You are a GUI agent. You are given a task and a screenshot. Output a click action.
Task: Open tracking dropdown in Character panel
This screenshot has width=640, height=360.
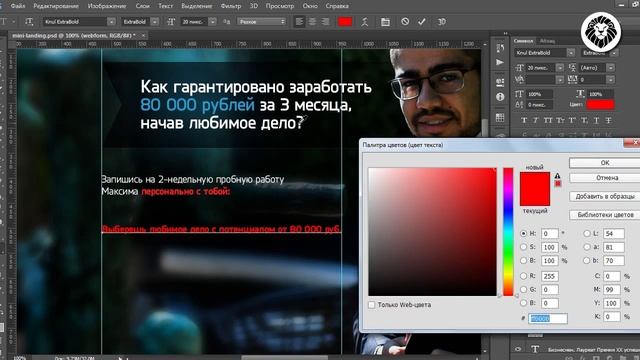pos(611,80)
